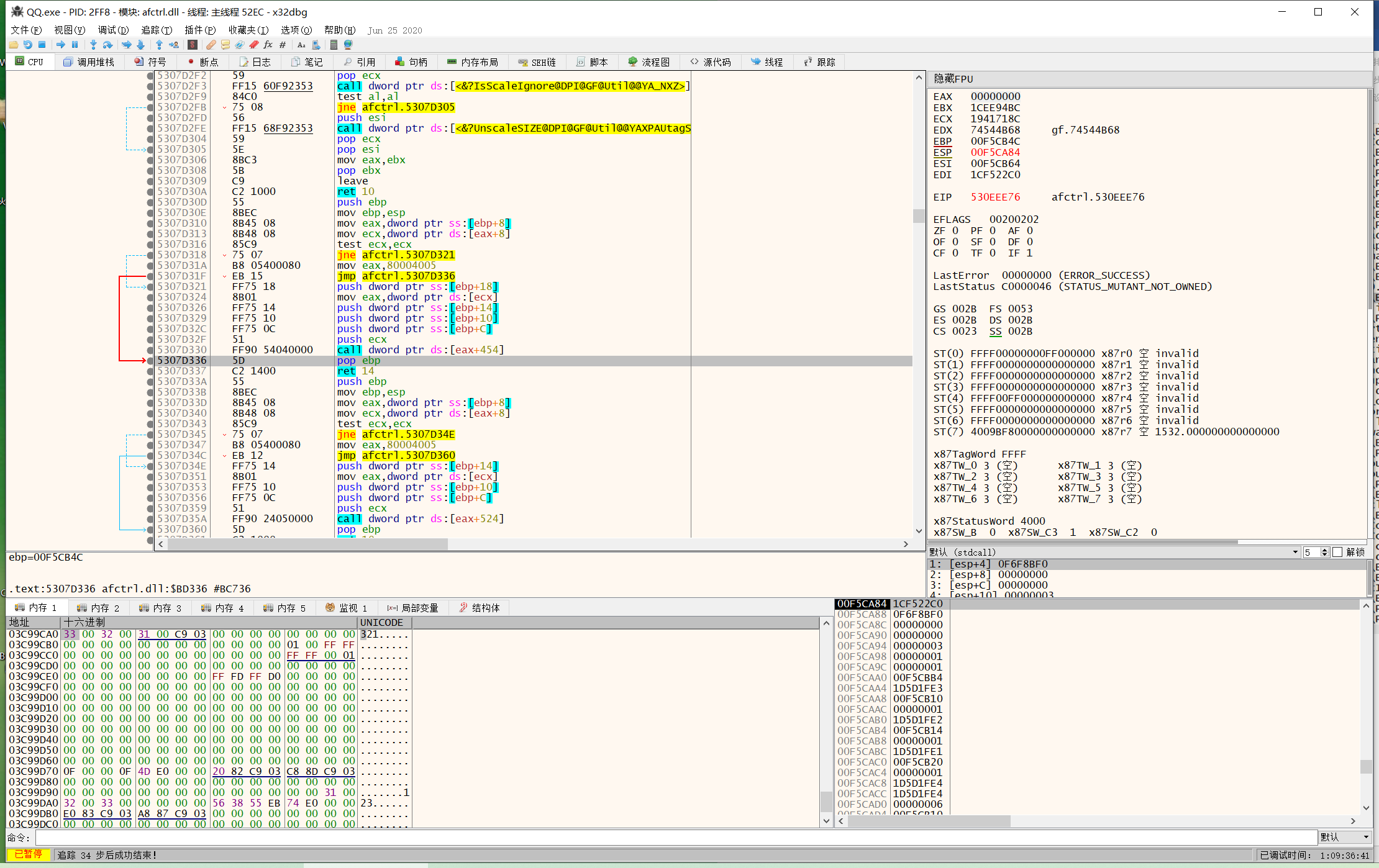Switch to the 断点 breakpoints tab
Image resolution: width=1379 pixels, height=868 pixels.
coord(203,62)
